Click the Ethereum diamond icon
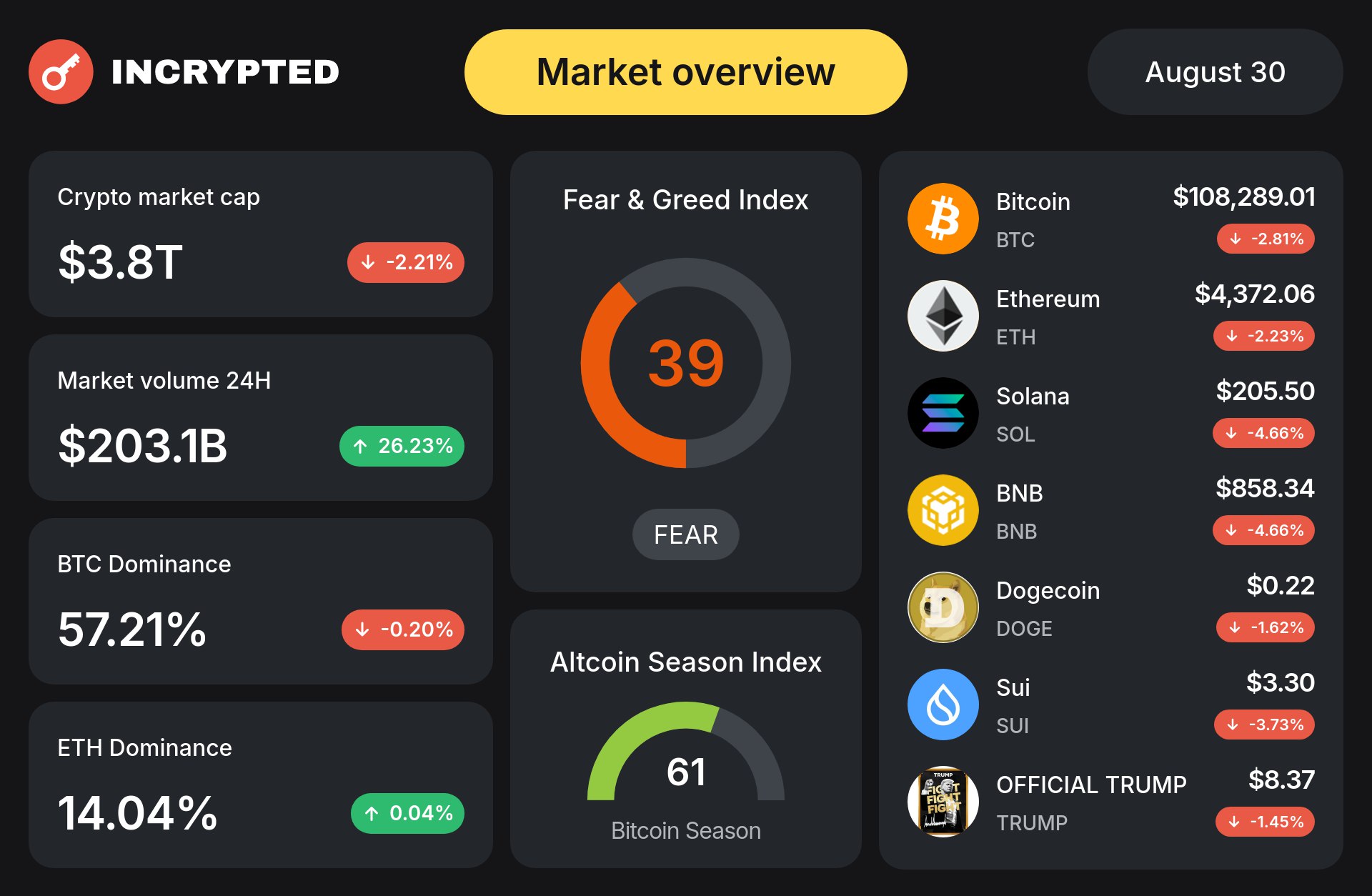The height and width of the screenshot is (896, 1372). click(943, 316)
